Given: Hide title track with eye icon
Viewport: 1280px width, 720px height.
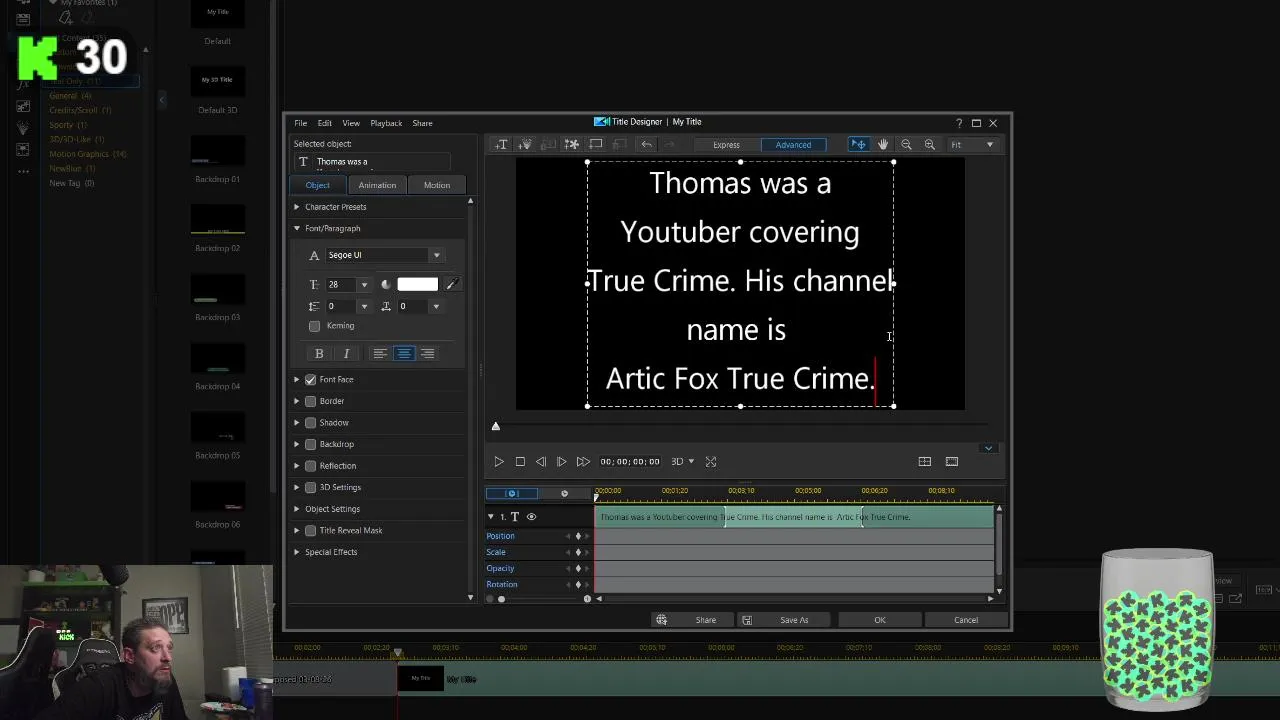Looking at the screenshot, I should [531, 517].
